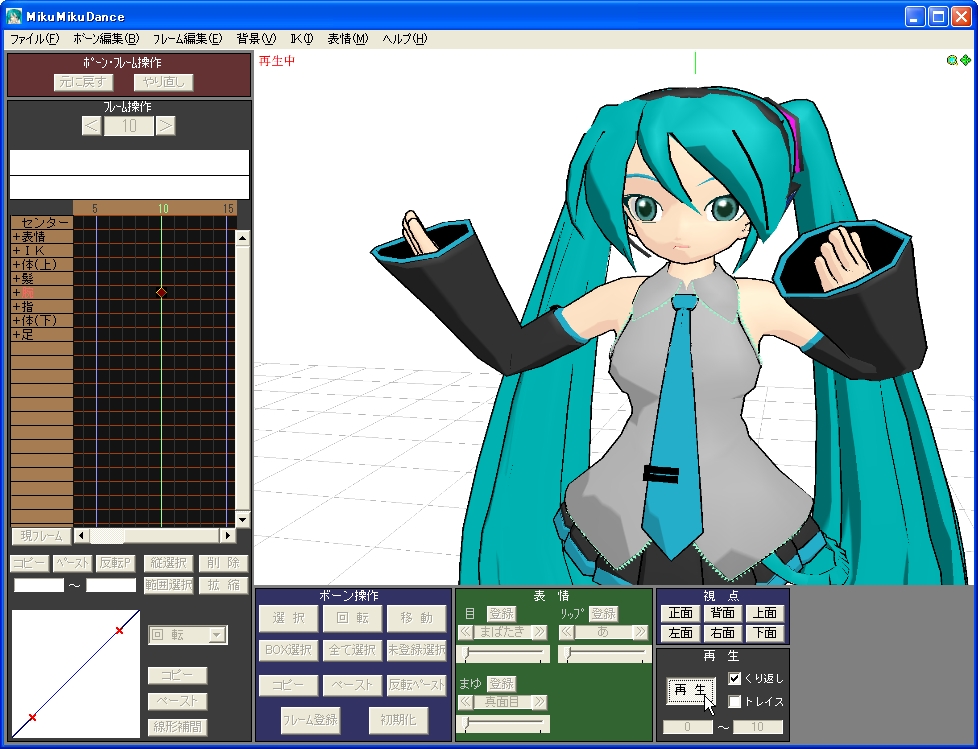Click the 選択 bone select button
978x749 pixels.
click(289, 618)
